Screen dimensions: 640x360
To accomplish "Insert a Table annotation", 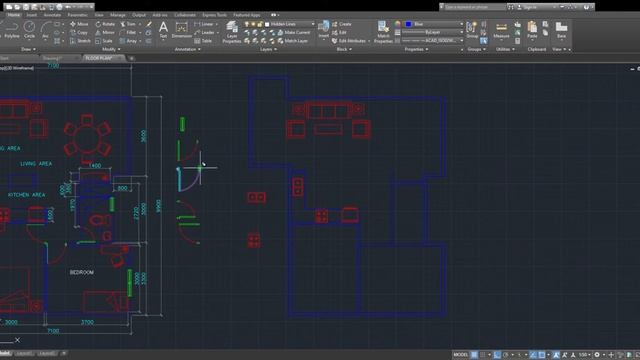I will (203, 41).
